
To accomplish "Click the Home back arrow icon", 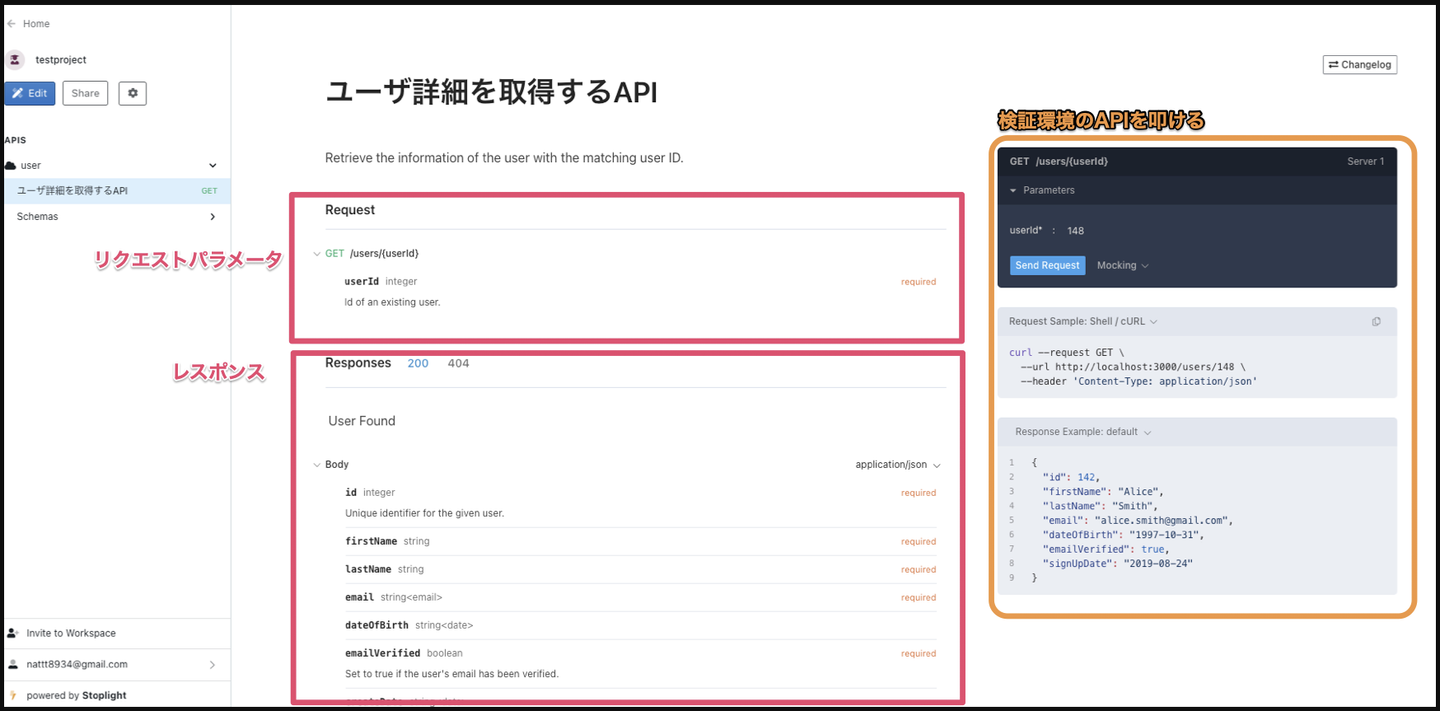I will 11,24.
